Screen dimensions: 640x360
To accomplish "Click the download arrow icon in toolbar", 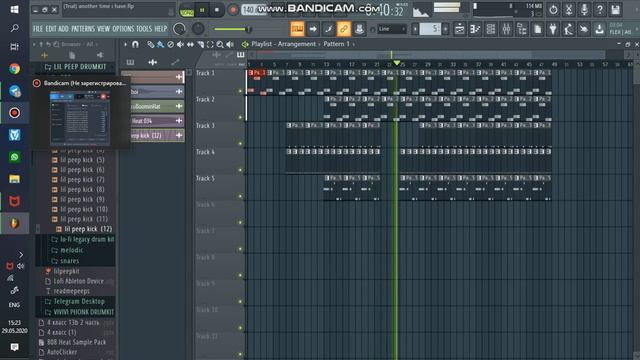I will [599, 29].
